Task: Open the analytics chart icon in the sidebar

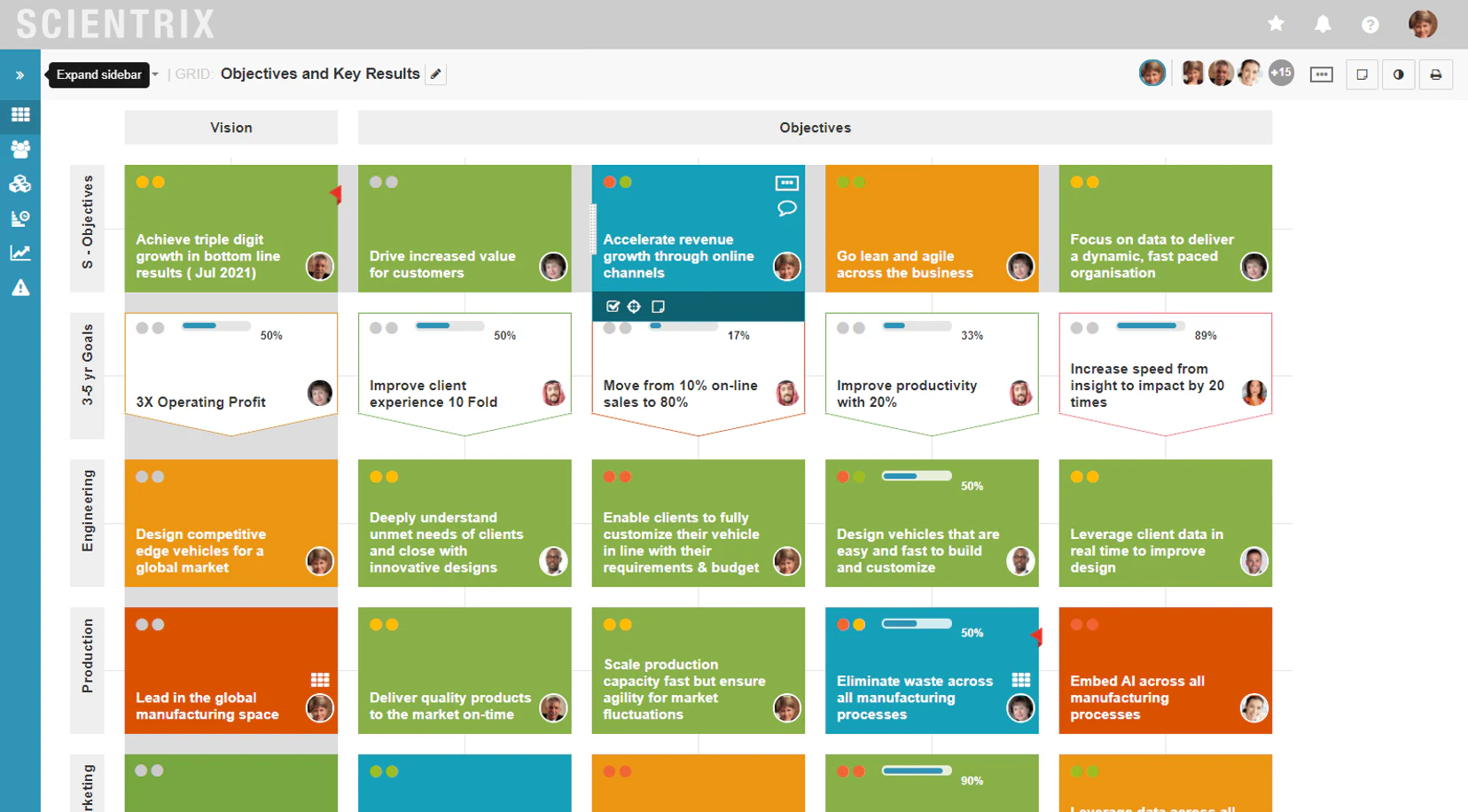Action: point(21,253)
